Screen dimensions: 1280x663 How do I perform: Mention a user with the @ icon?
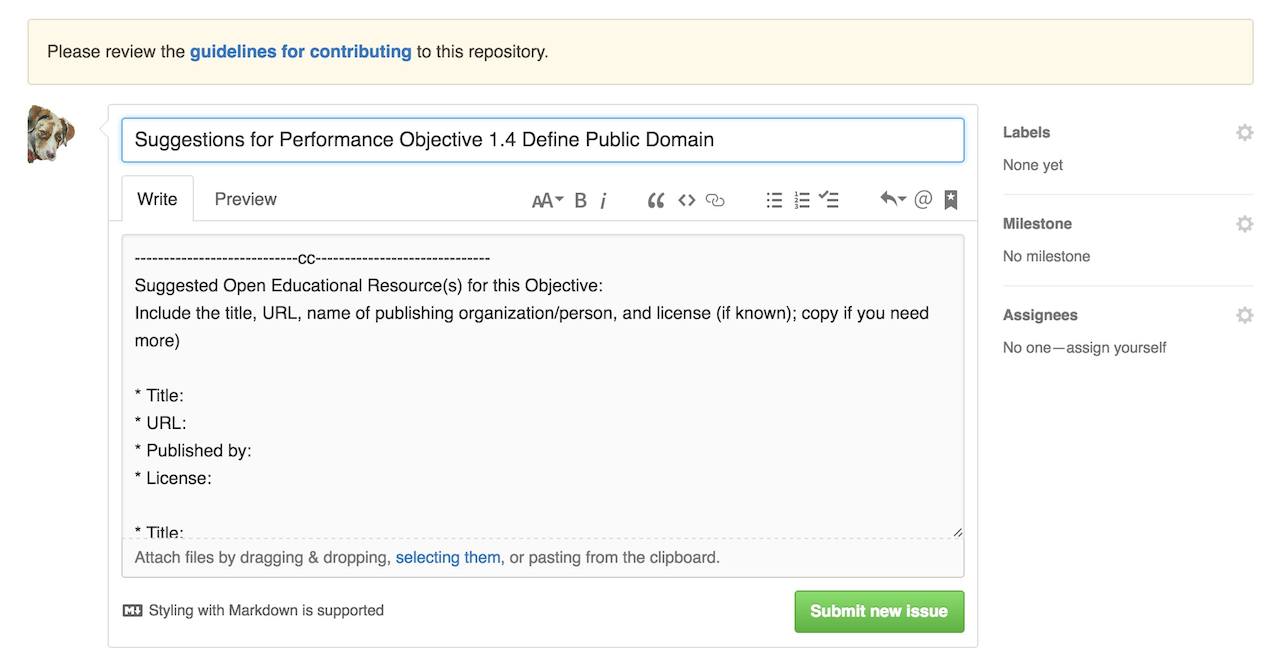click(x=923, y=199)
